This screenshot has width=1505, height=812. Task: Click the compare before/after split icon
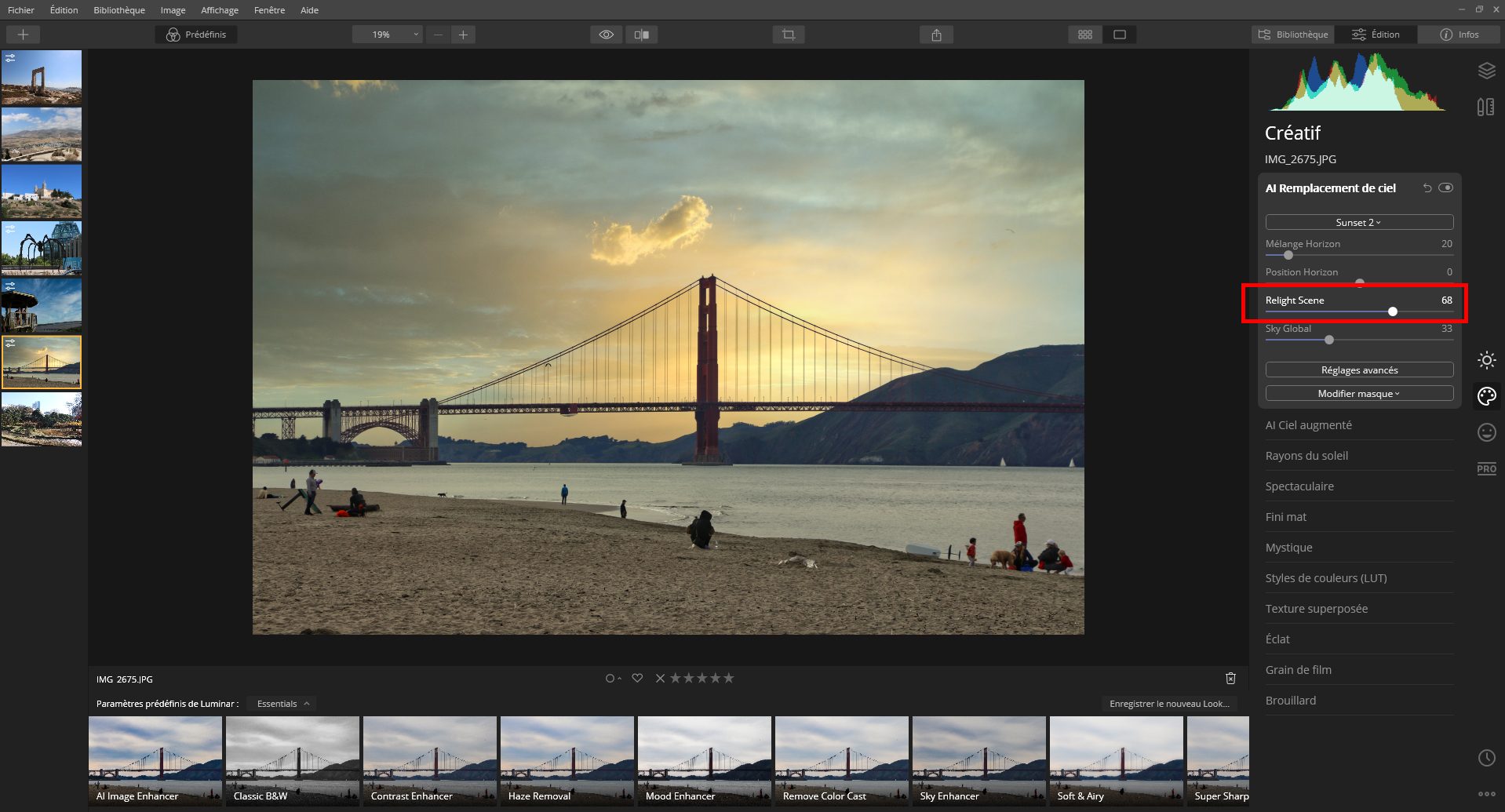coord(642,34)
